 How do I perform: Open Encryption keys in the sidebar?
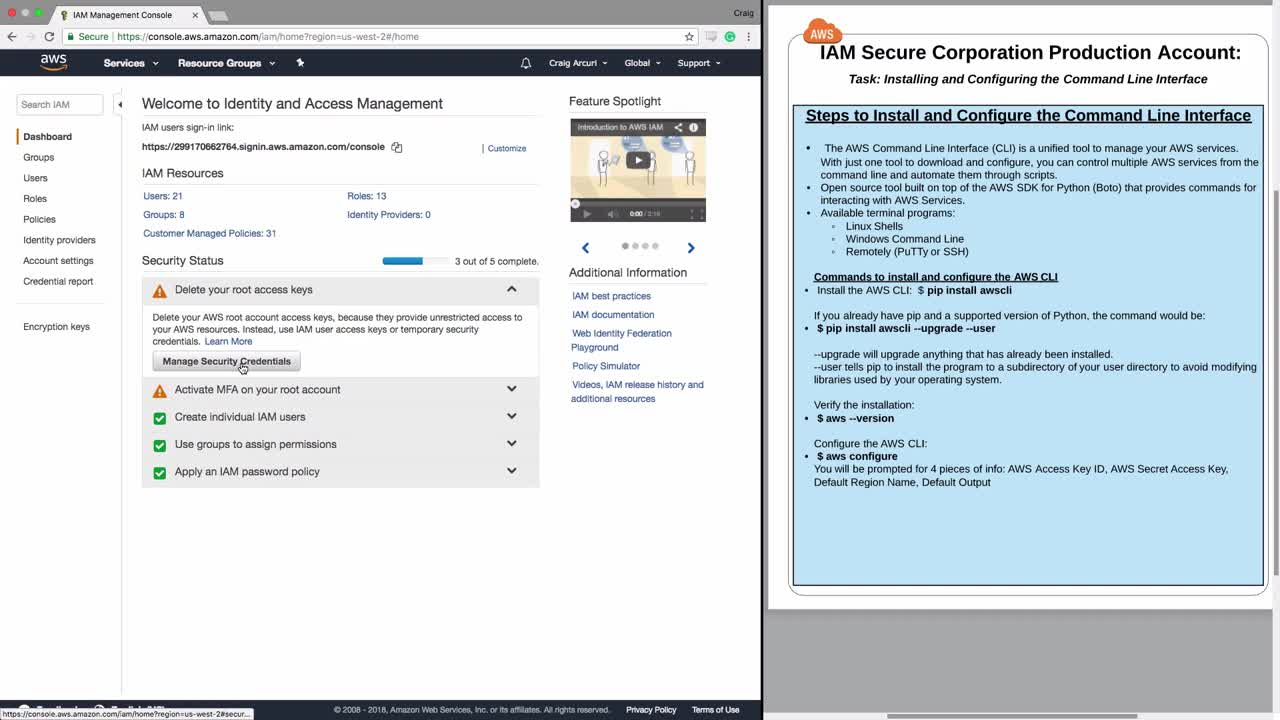pyautogui.click(x=56, y=327)
